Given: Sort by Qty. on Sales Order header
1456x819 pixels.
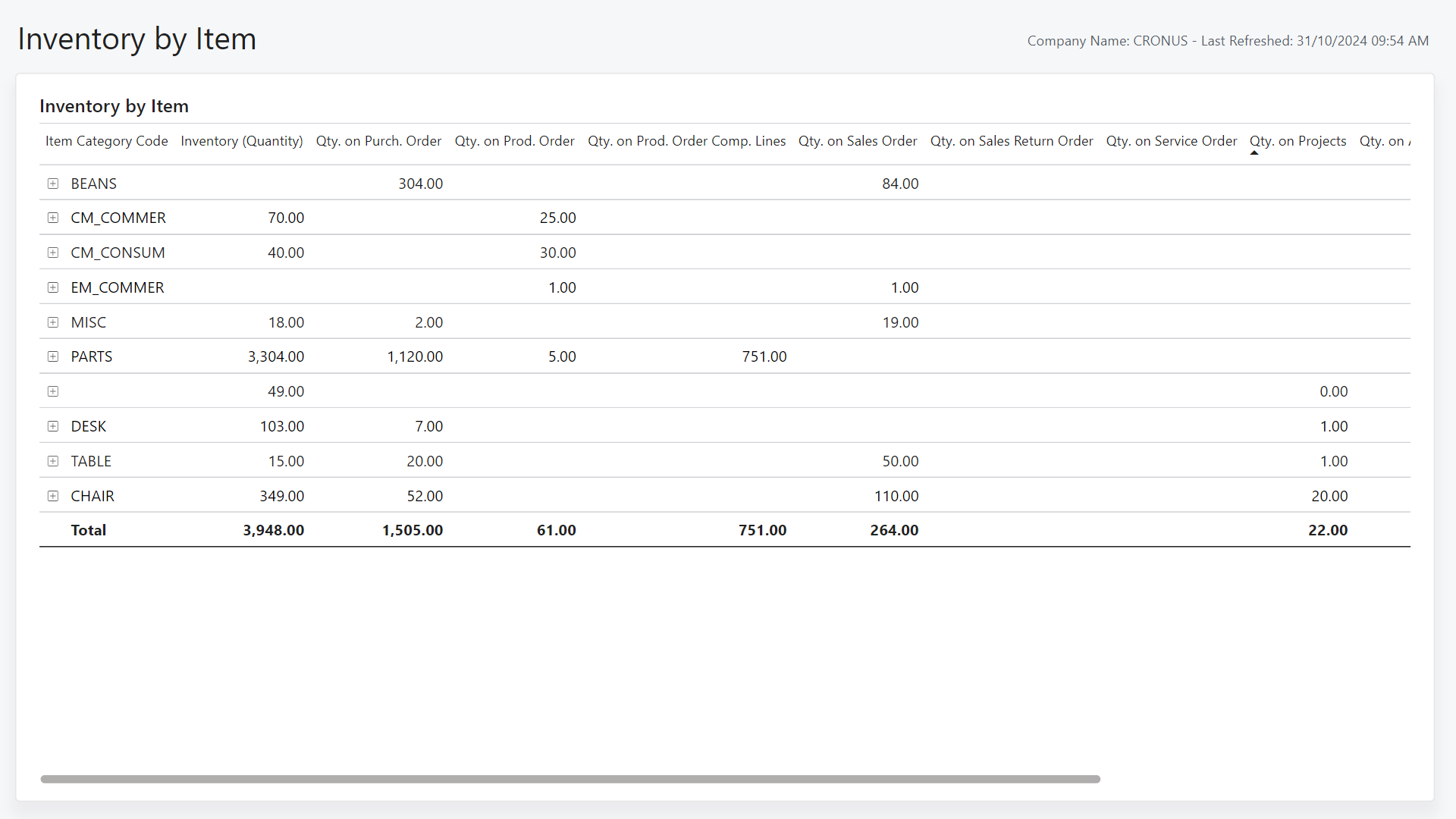Looking at the screenshot, I should coord(857,141).
